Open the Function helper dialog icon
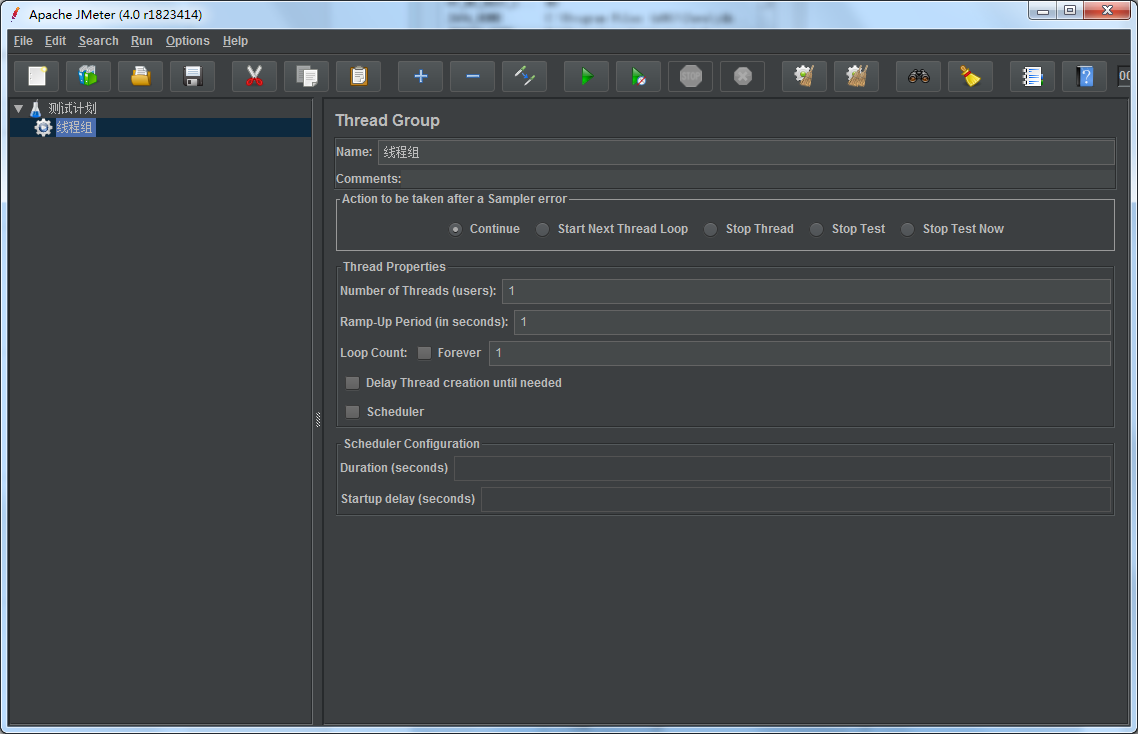This screenshot has height=734, width=1138. (x=1032, y=76)
